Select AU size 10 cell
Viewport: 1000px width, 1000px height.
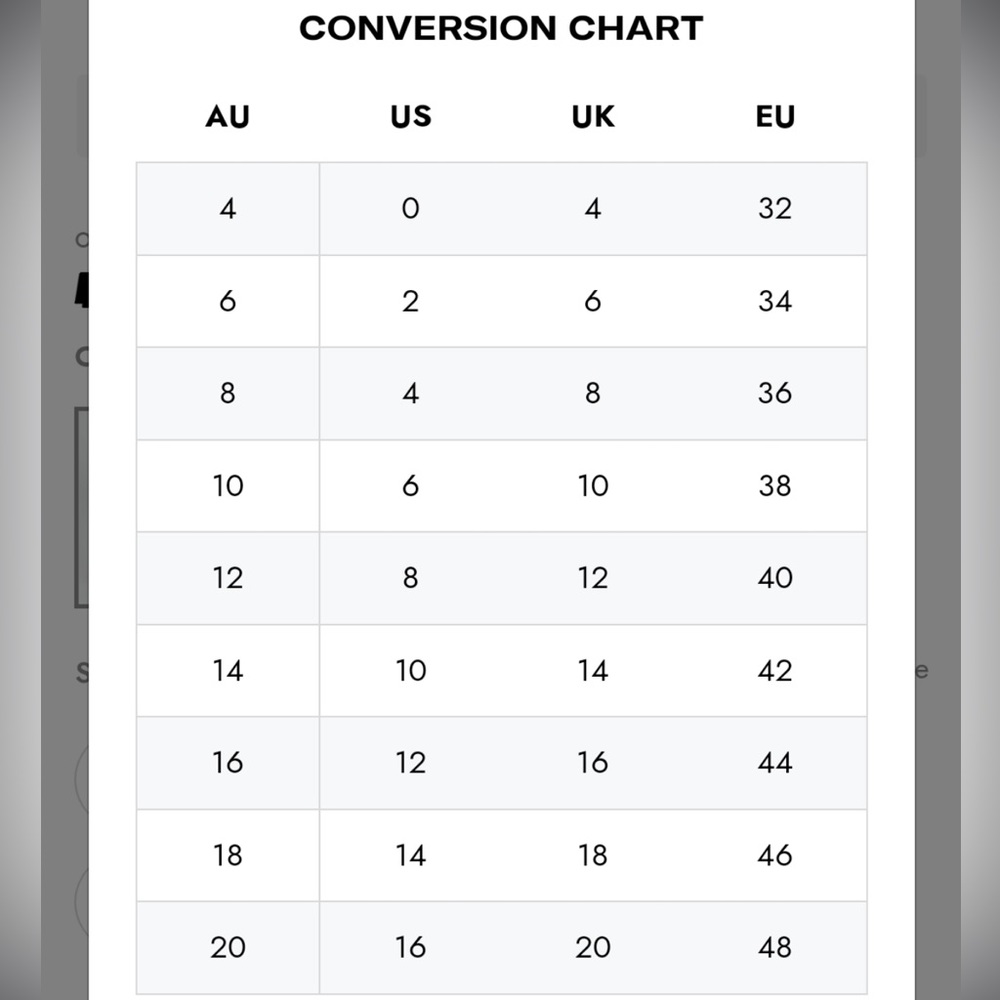[x=228, y=486]
